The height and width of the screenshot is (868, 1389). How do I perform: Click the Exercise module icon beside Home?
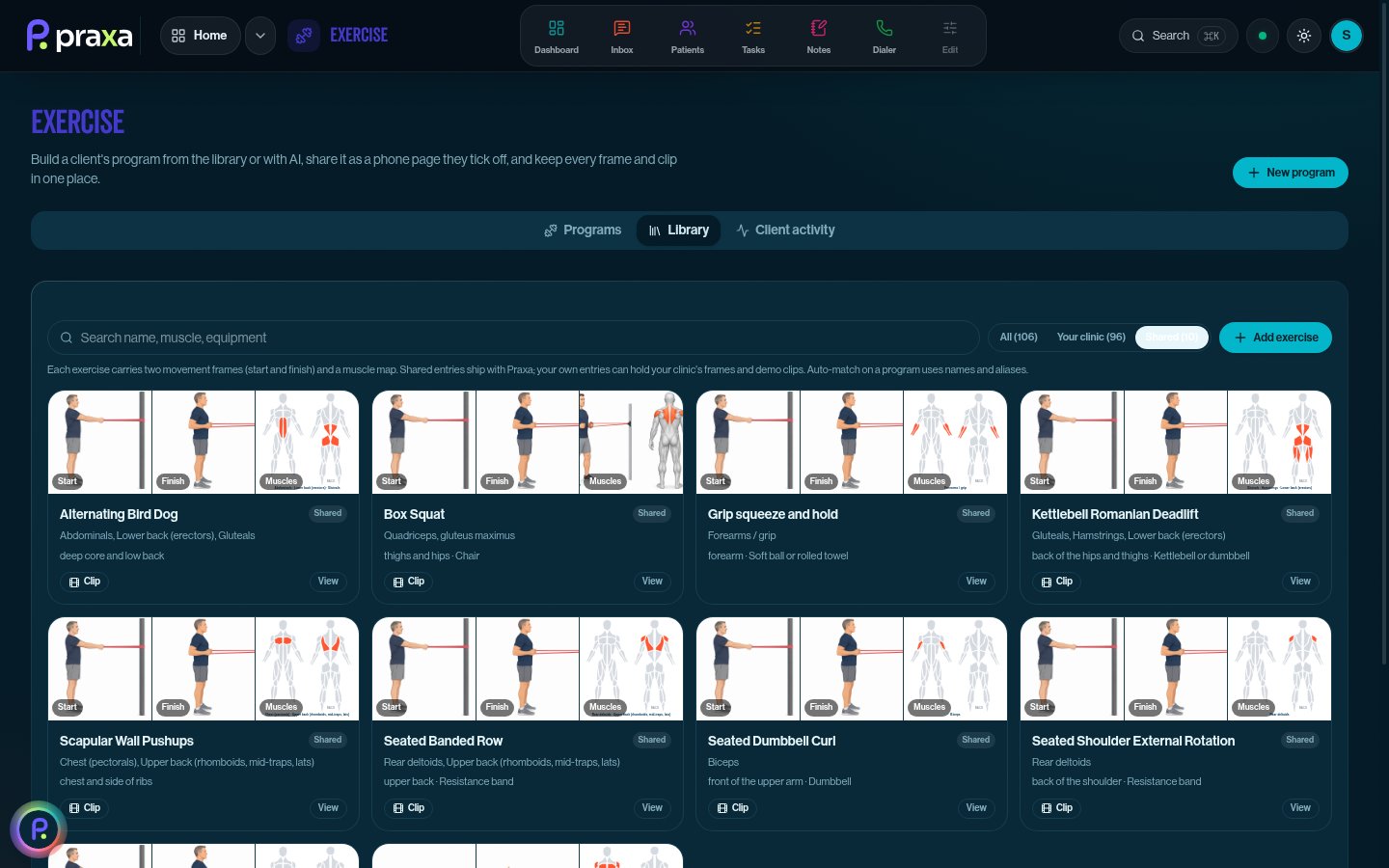304,36
